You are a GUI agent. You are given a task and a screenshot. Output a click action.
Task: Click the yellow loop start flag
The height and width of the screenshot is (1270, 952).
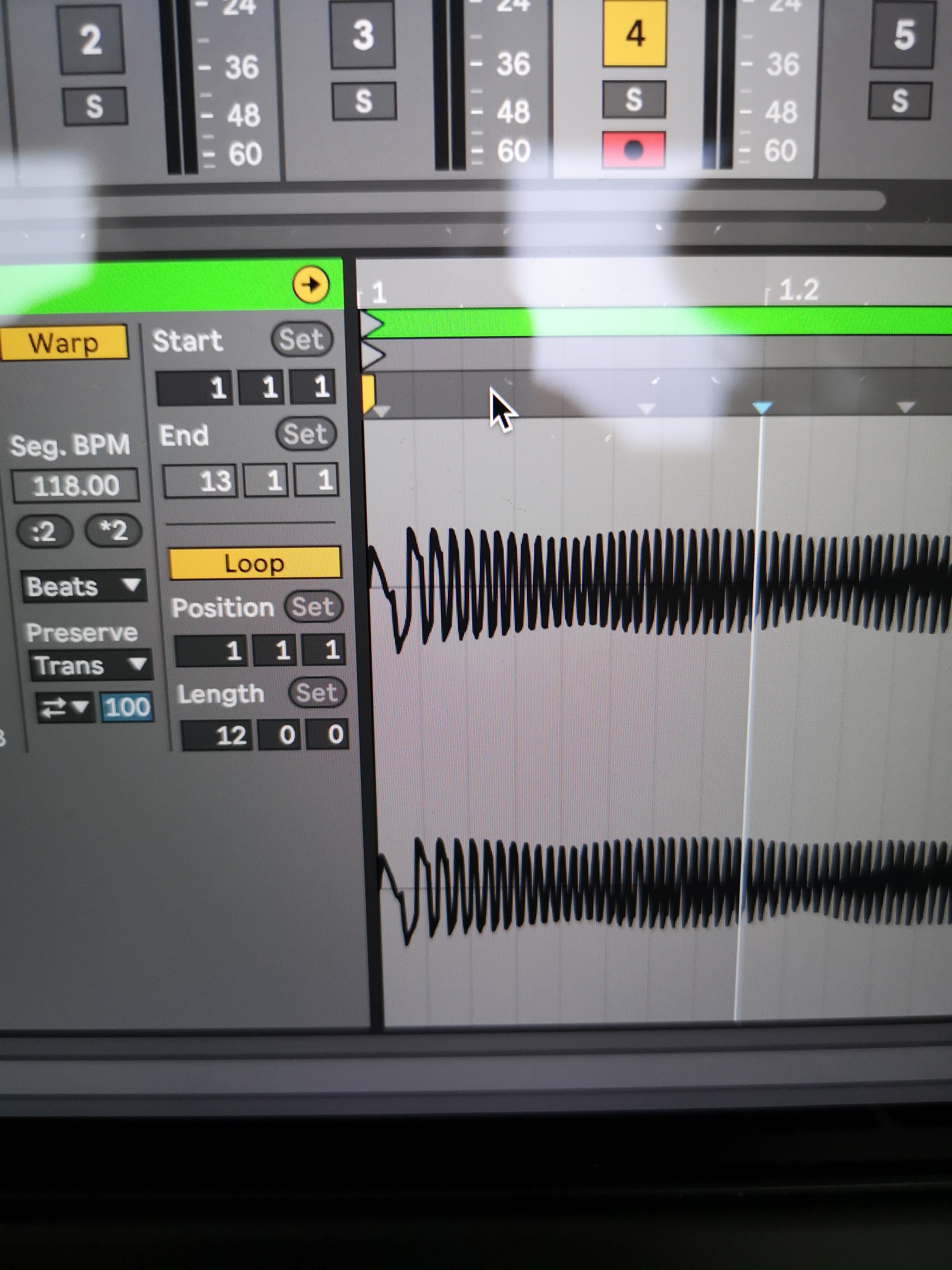(368, 392)
